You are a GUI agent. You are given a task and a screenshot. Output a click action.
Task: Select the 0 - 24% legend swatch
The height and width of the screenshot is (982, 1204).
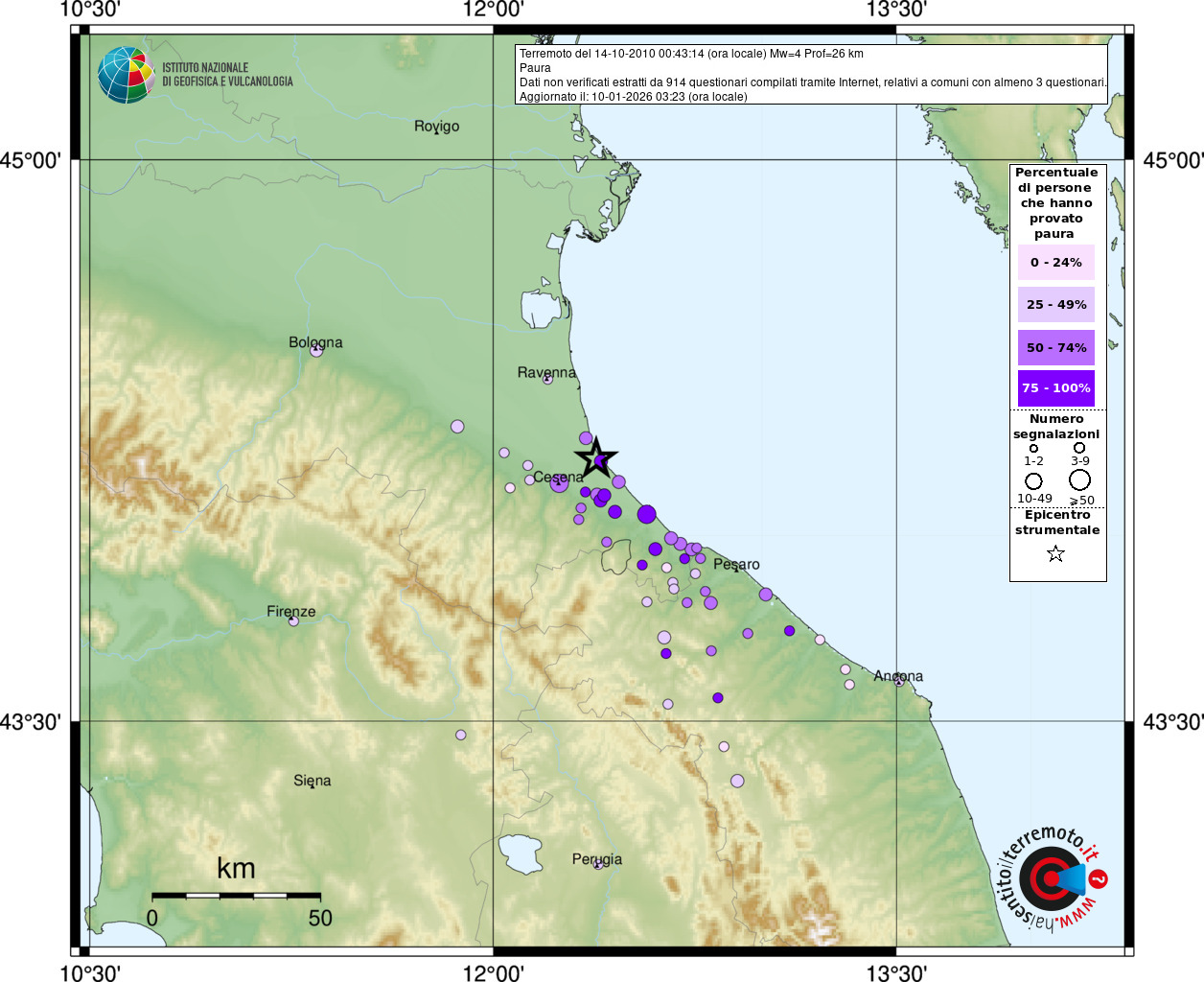coord(1055,262)
